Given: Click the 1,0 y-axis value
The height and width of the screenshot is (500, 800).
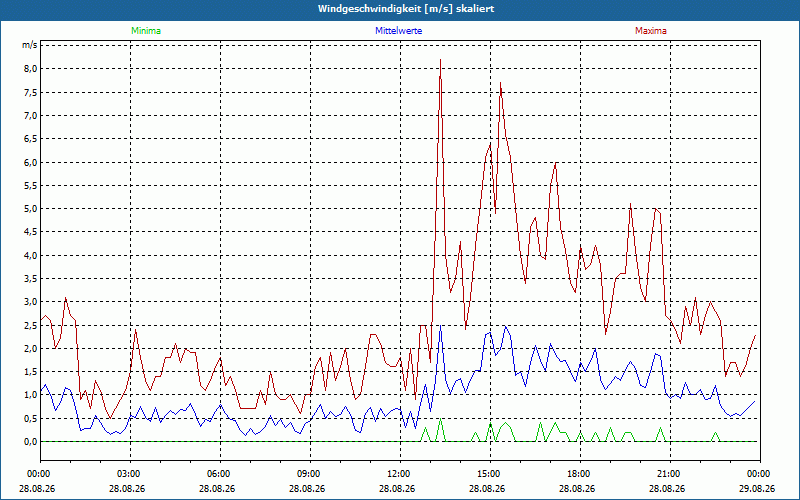Looking at the screenshot, I should 31,395.
